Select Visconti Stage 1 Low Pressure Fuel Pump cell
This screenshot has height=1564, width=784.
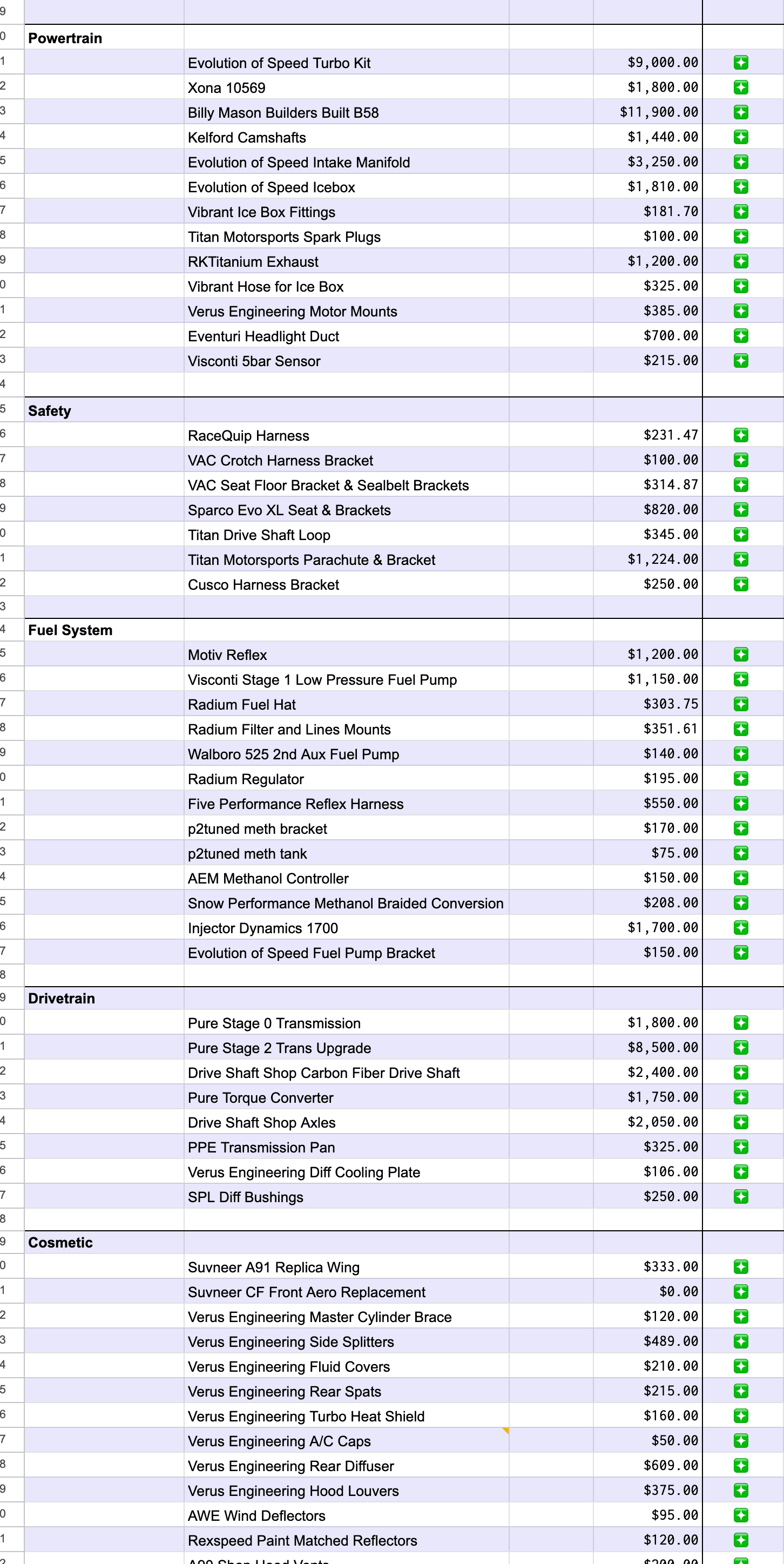click(x=346, y=679)
